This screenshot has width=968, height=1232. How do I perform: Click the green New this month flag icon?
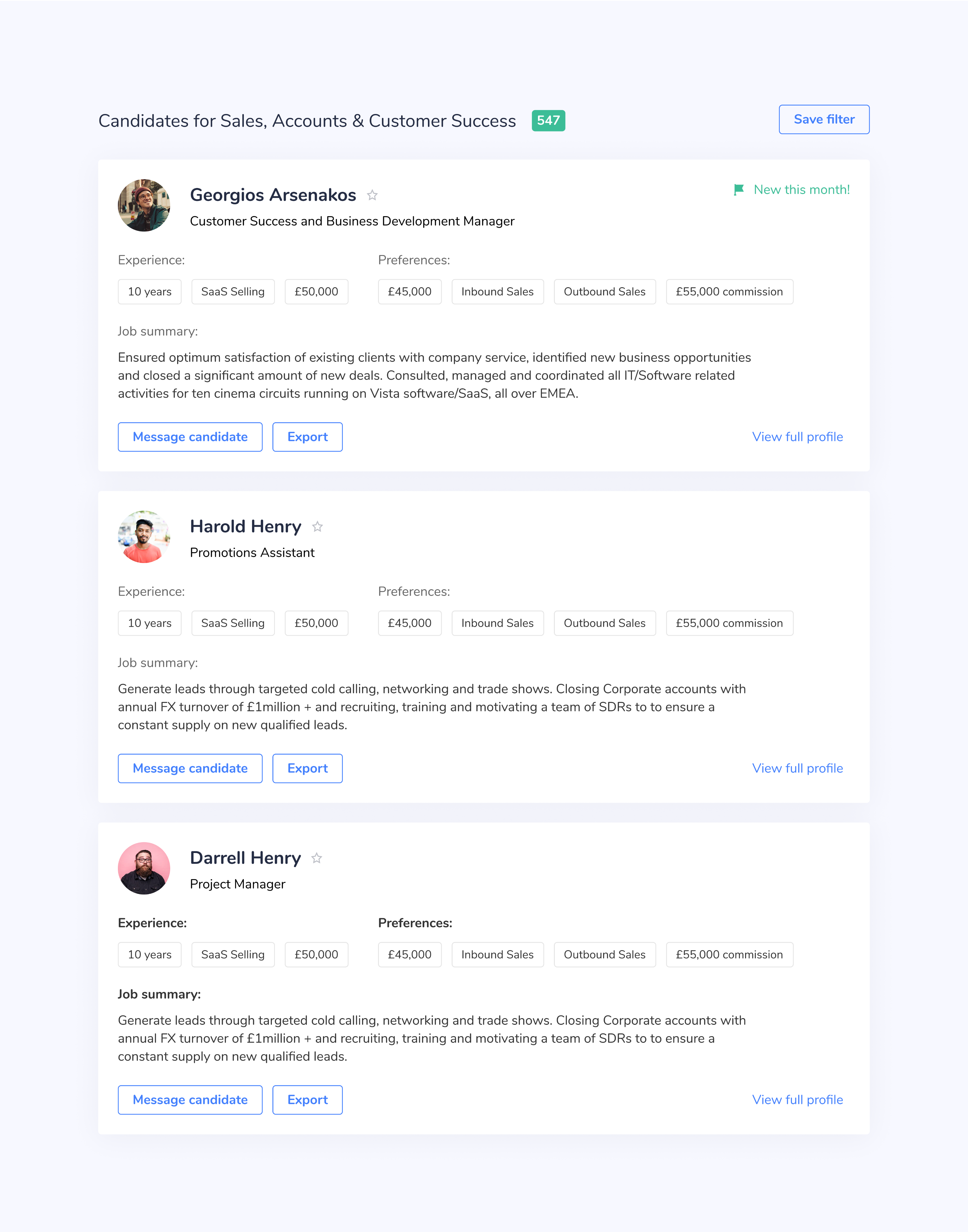click(739, 190)
